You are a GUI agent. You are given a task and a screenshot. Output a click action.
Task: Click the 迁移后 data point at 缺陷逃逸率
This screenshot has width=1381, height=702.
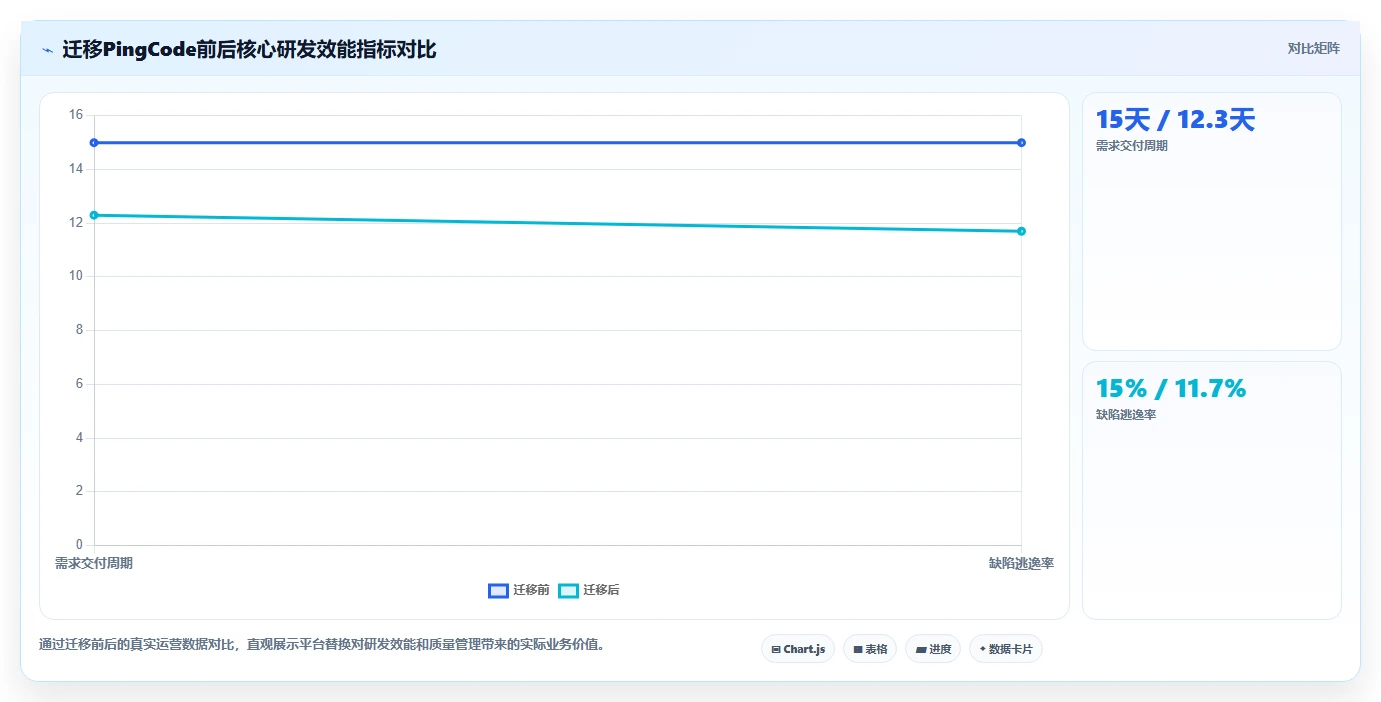coord(1021,231)
